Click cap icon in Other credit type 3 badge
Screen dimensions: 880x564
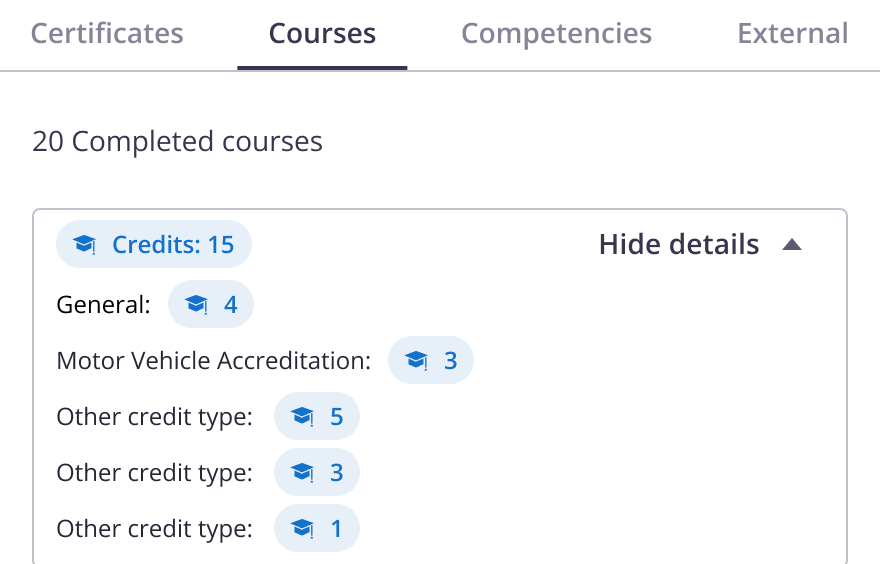point(303,473)
